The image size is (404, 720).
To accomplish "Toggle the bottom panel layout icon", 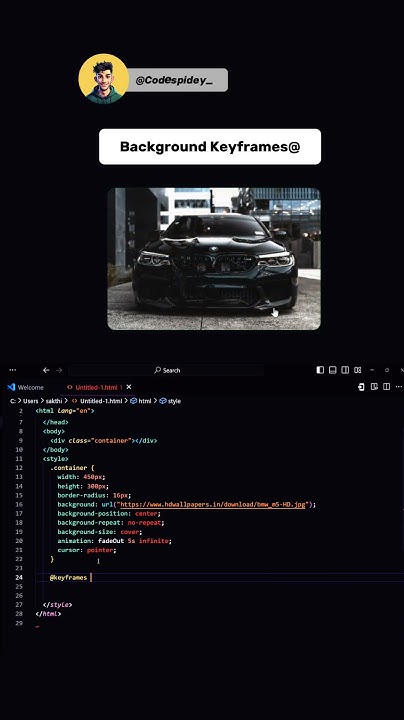I will click(333, 370).
